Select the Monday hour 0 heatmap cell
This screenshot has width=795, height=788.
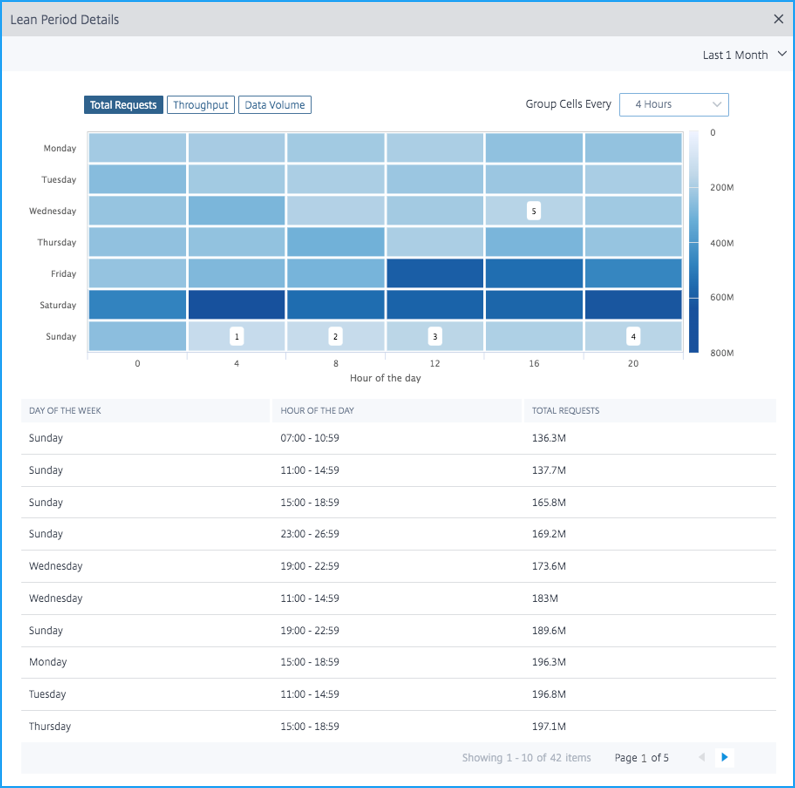tap(137, 148)
